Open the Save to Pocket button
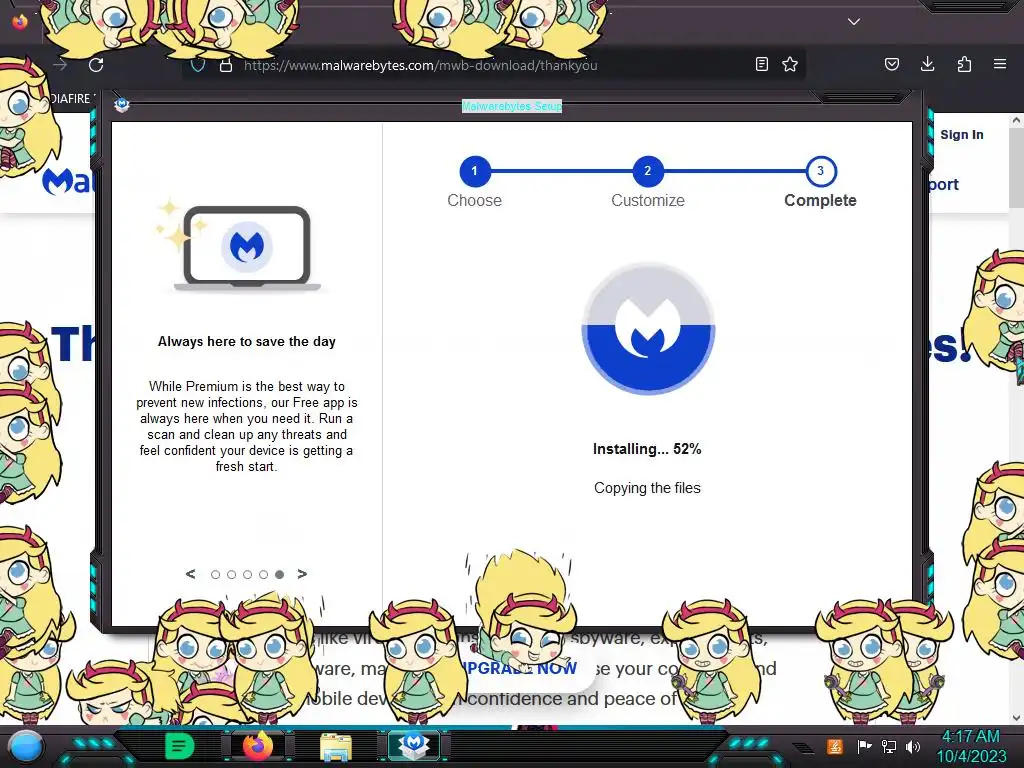1024x768 pixels. coord(891,64)
